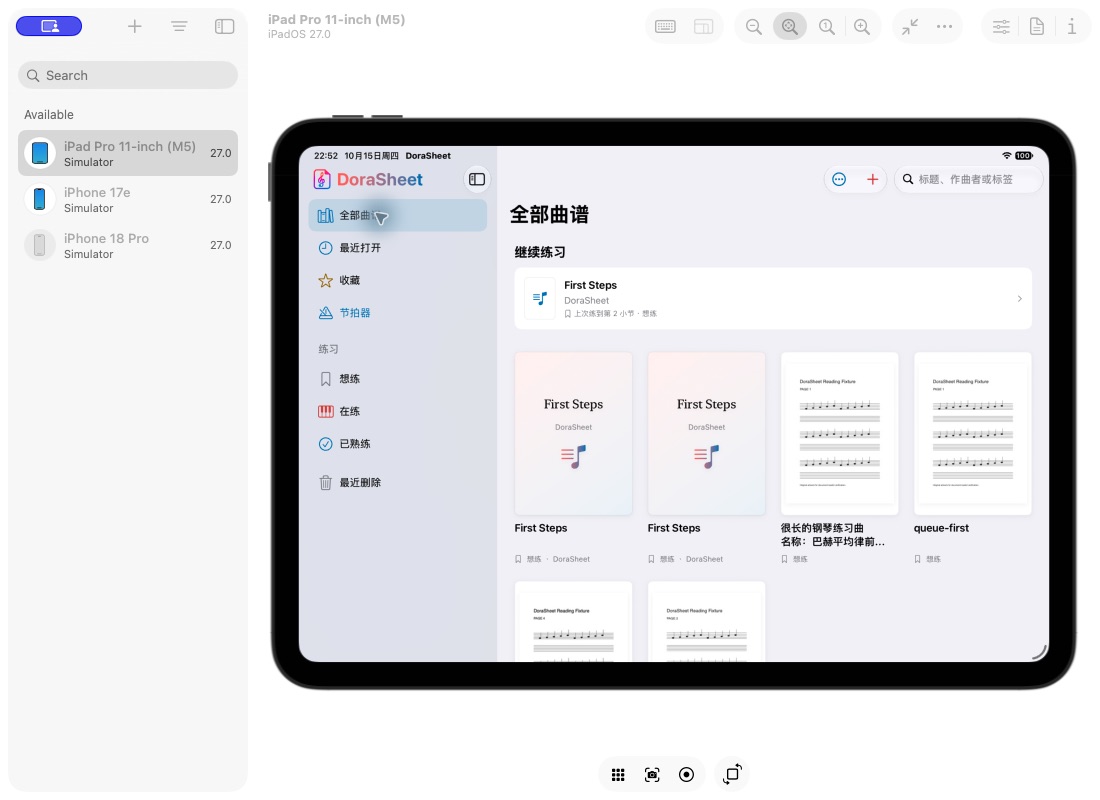Select iPhone 18 Pro simulator
1100x800 pixels.
click(128, 246)
